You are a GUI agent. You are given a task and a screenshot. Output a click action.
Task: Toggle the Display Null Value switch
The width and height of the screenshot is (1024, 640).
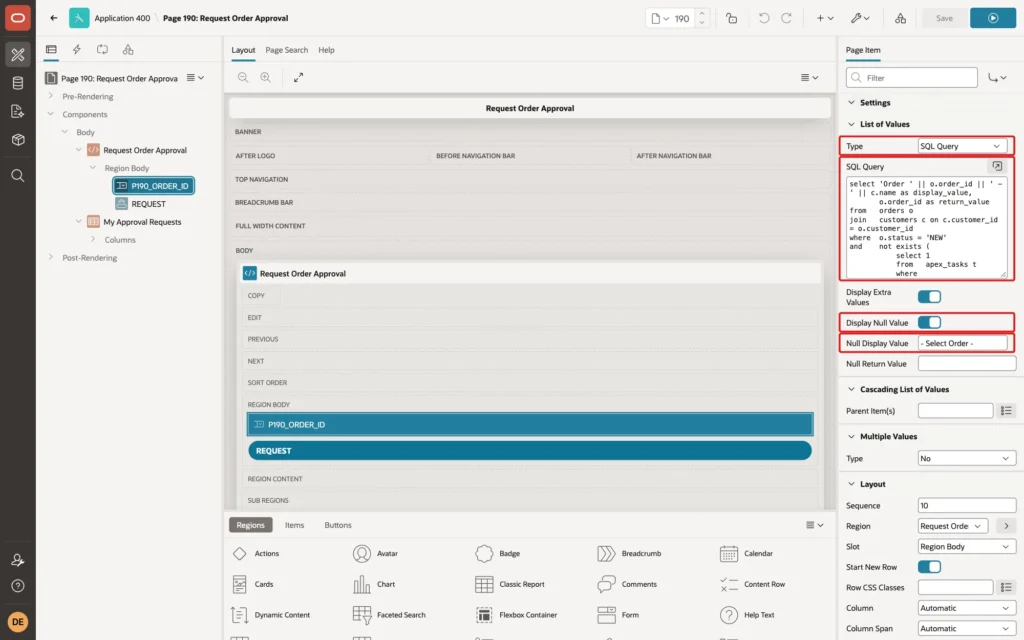click(929, 323)
